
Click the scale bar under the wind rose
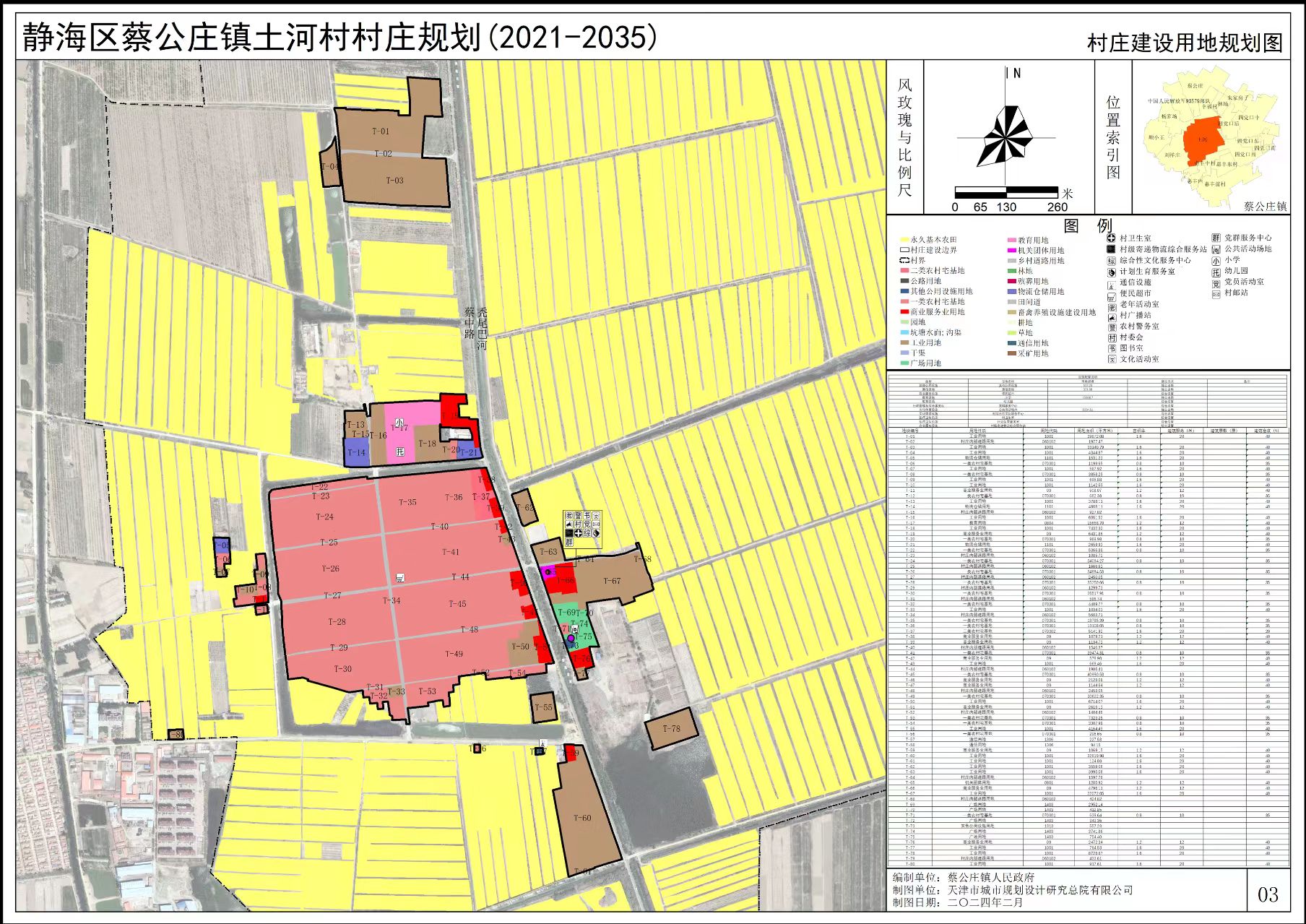click(1006, 193)
